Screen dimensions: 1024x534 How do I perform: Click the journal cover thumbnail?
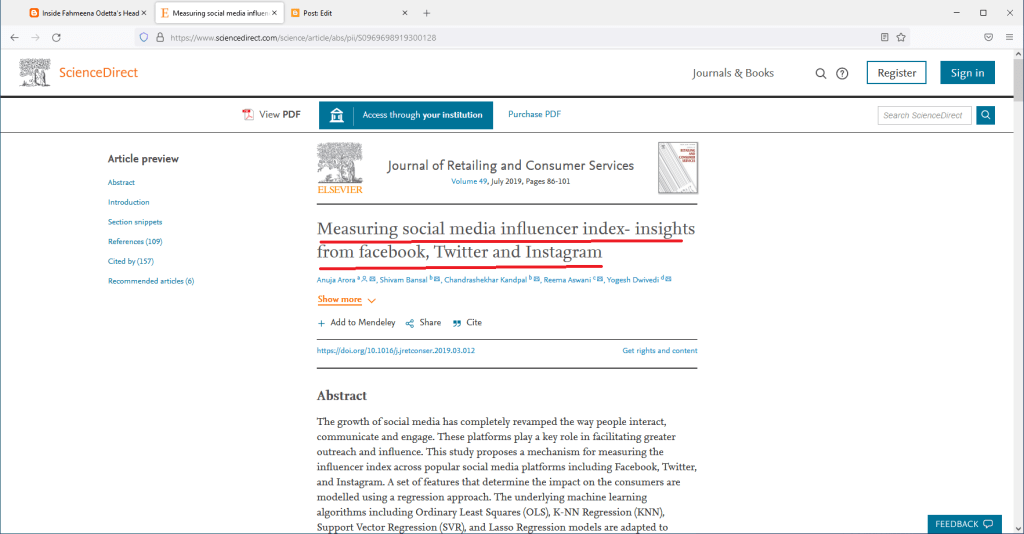click(677, 167)
